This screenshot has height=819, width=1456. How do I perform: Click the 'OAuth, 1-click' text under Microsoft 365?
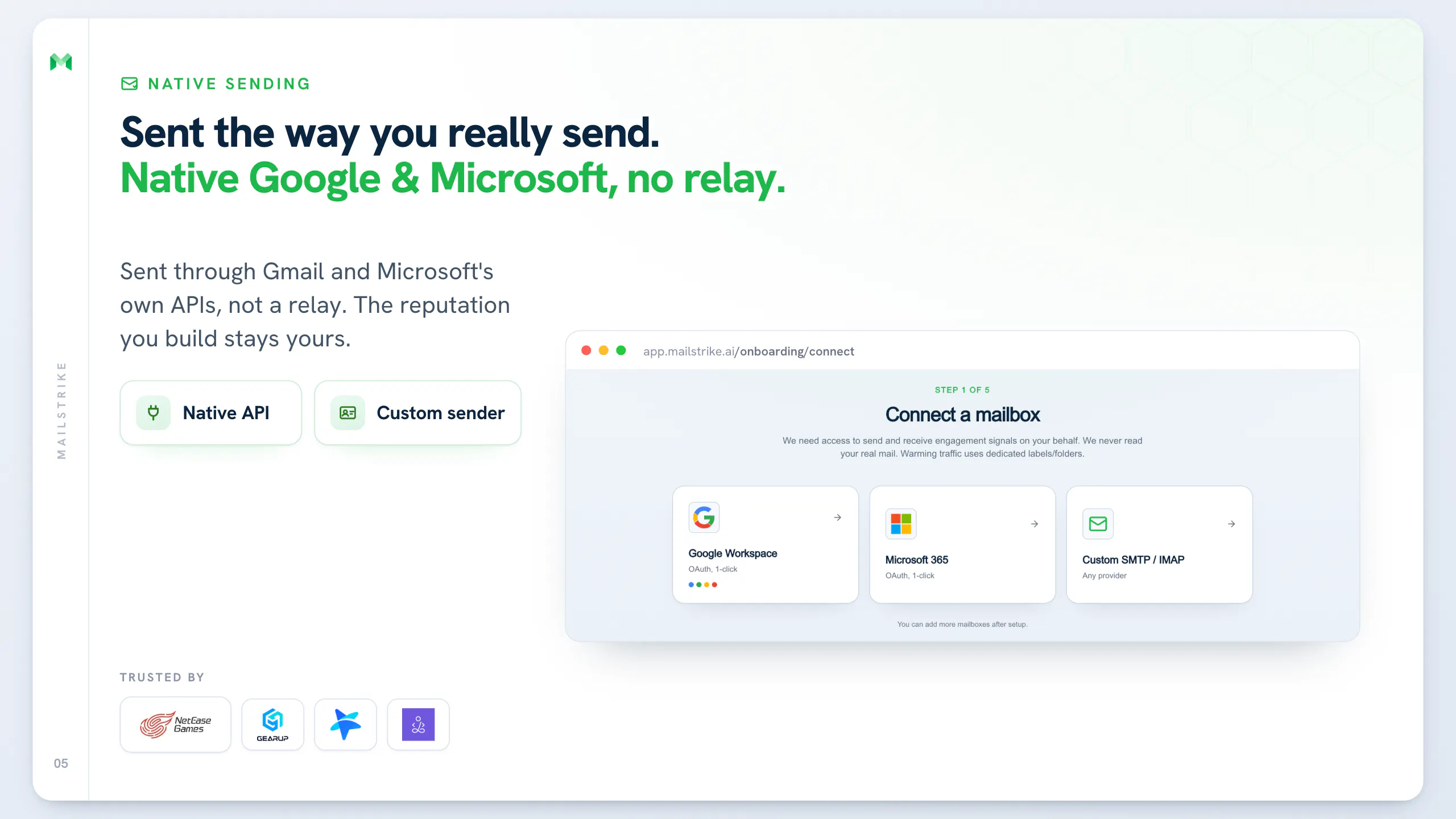tap(910, 576)
